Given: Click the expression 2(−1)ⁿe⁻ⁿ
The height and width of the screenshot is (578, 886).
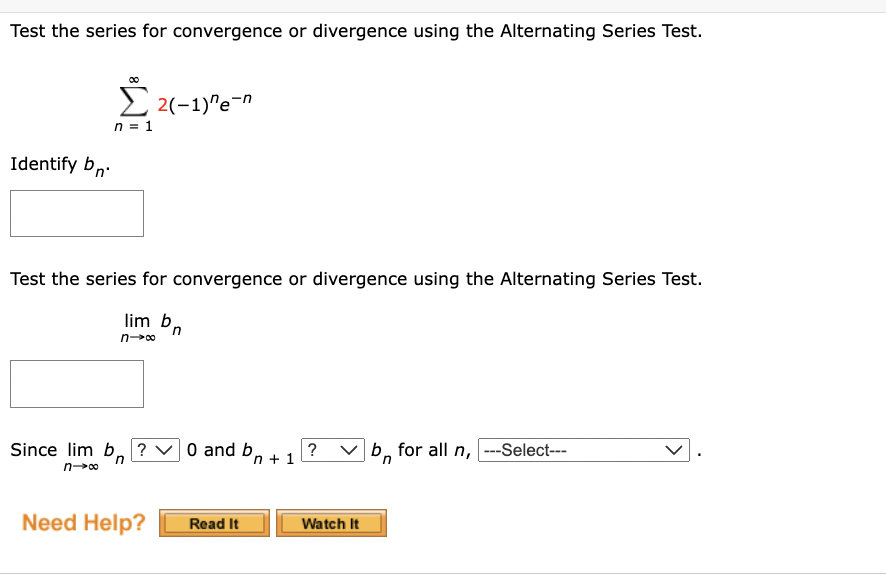Looking at the screenshot, I should pyautogui.click(x=205, y=101).
